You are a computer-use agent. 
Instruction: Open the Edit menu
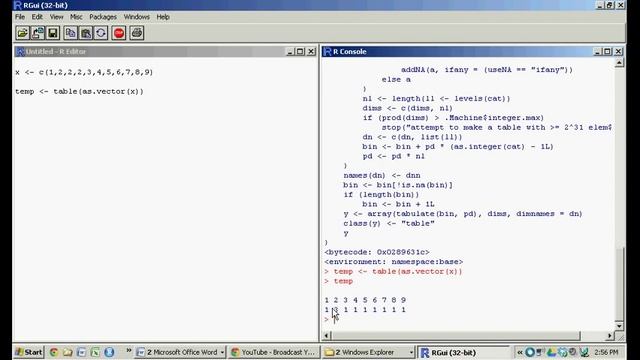[37, 17]
